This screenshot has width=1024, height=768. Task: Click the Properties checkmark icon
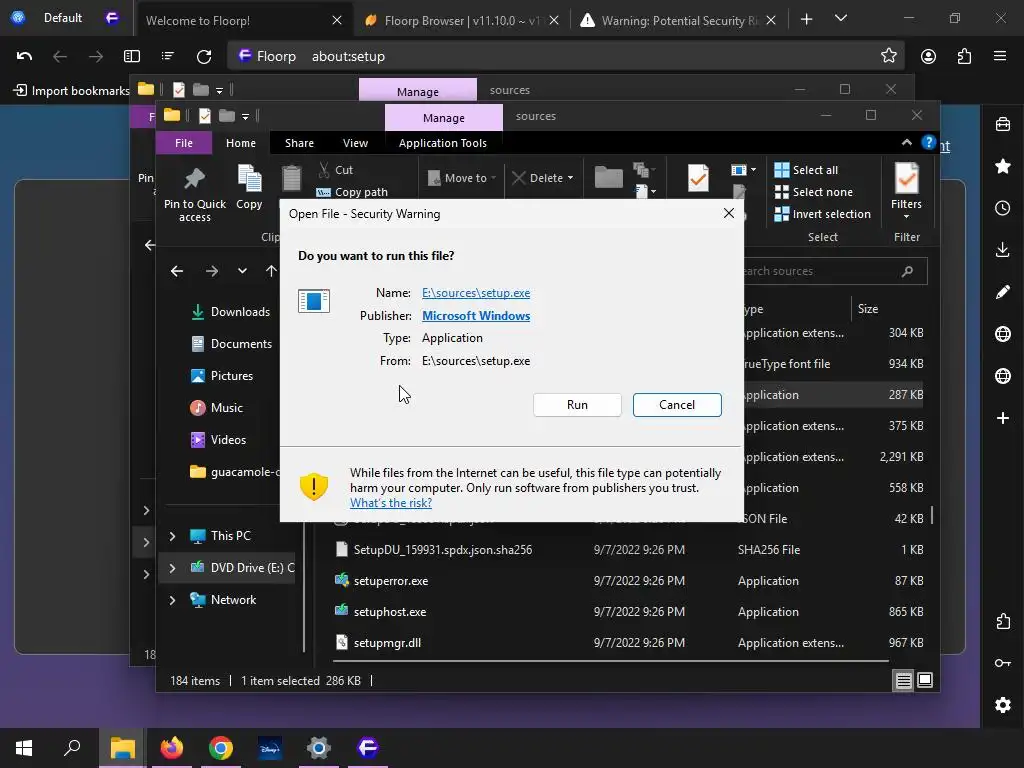(698, 178)
